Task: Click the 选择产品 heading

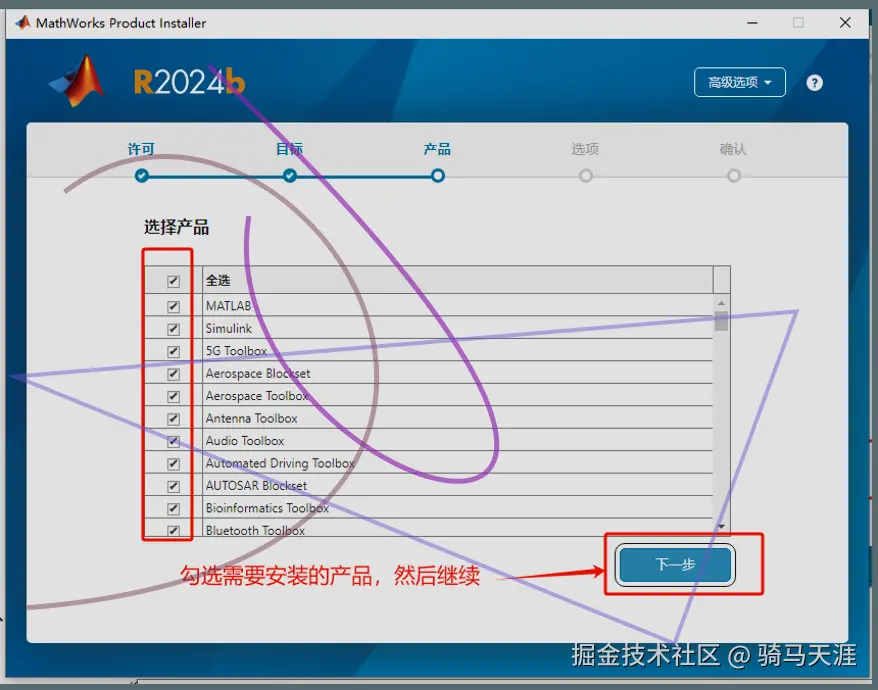Action: pyautogui.click(x=176, y=227)
